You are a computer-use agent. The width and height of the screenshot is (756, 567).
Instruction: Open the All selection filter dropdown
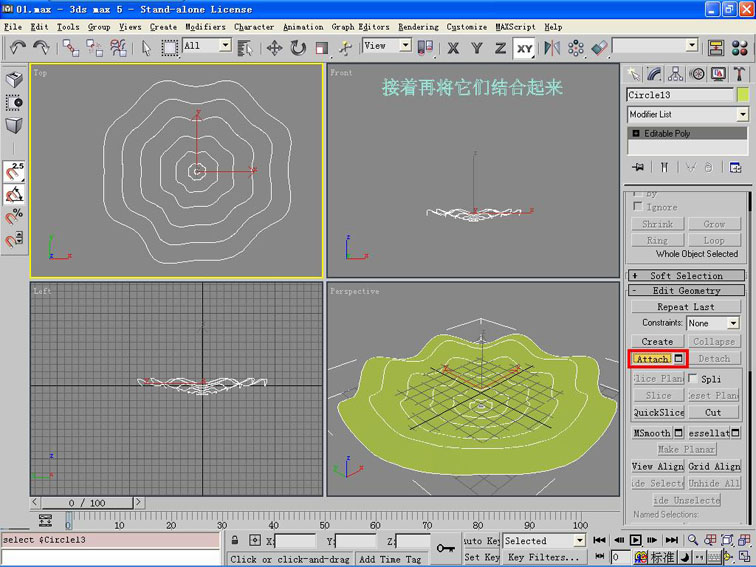click(x=226, y=46)
